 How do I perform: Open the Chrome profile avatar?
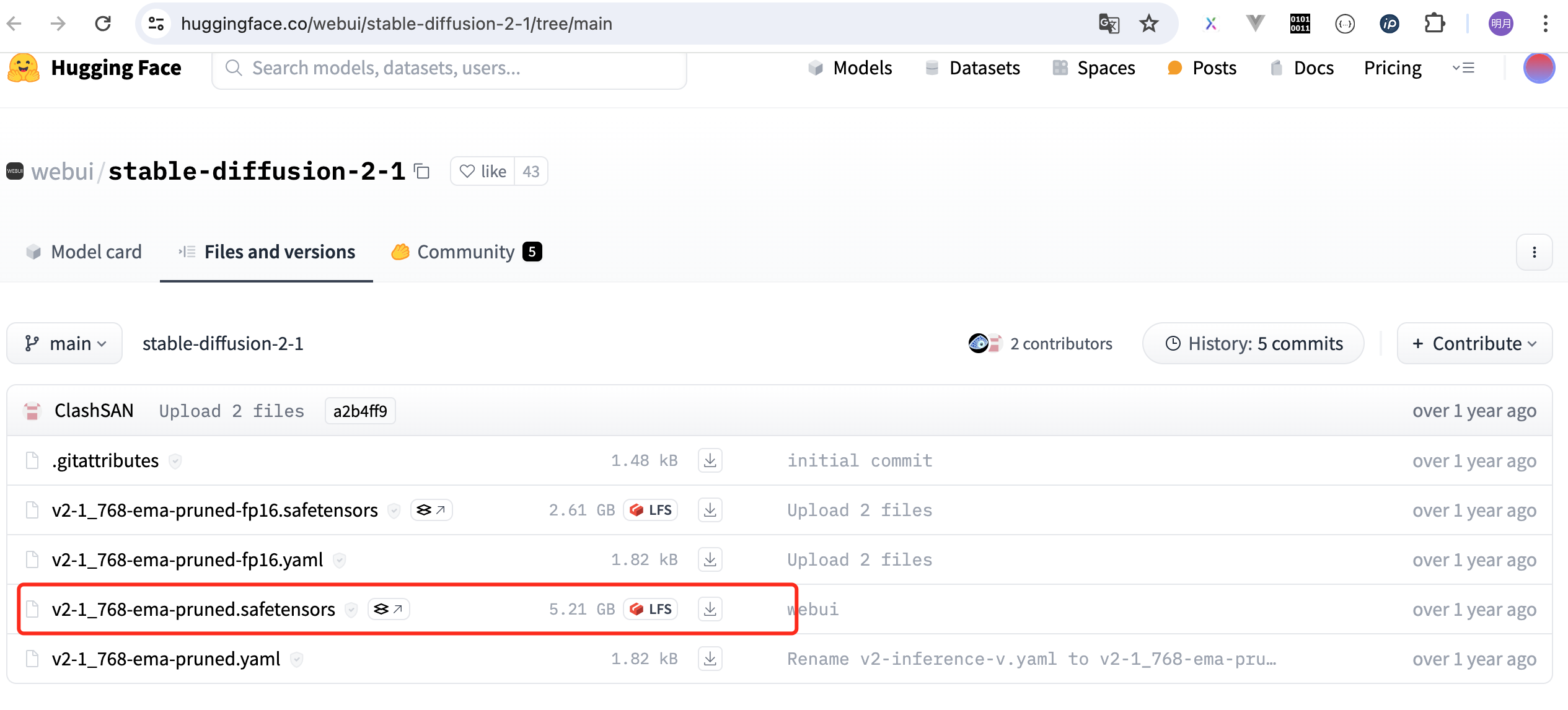pos(1501,24)
